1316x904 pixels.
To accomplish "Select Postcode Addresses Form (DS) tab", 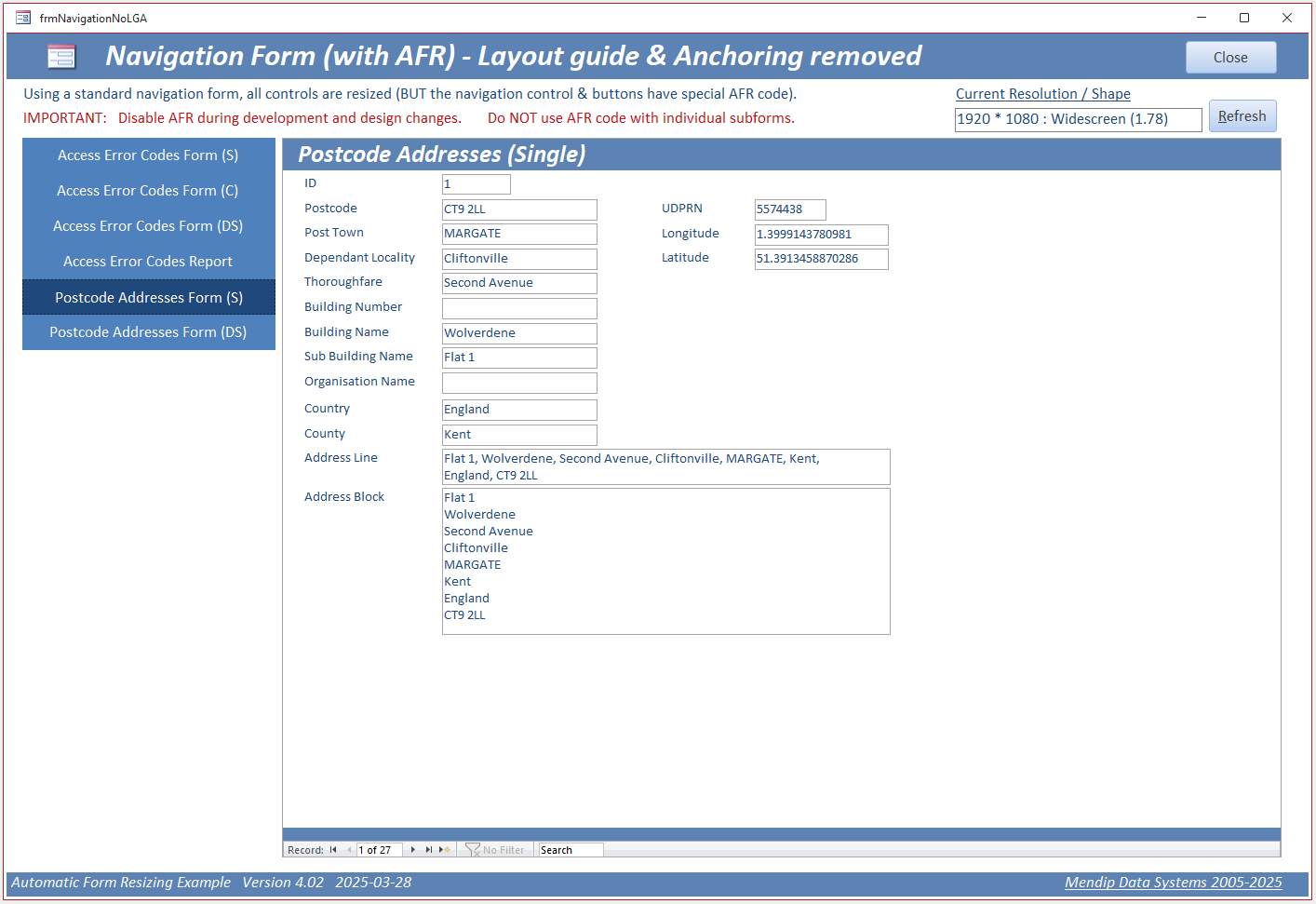I will pos(149,332).
